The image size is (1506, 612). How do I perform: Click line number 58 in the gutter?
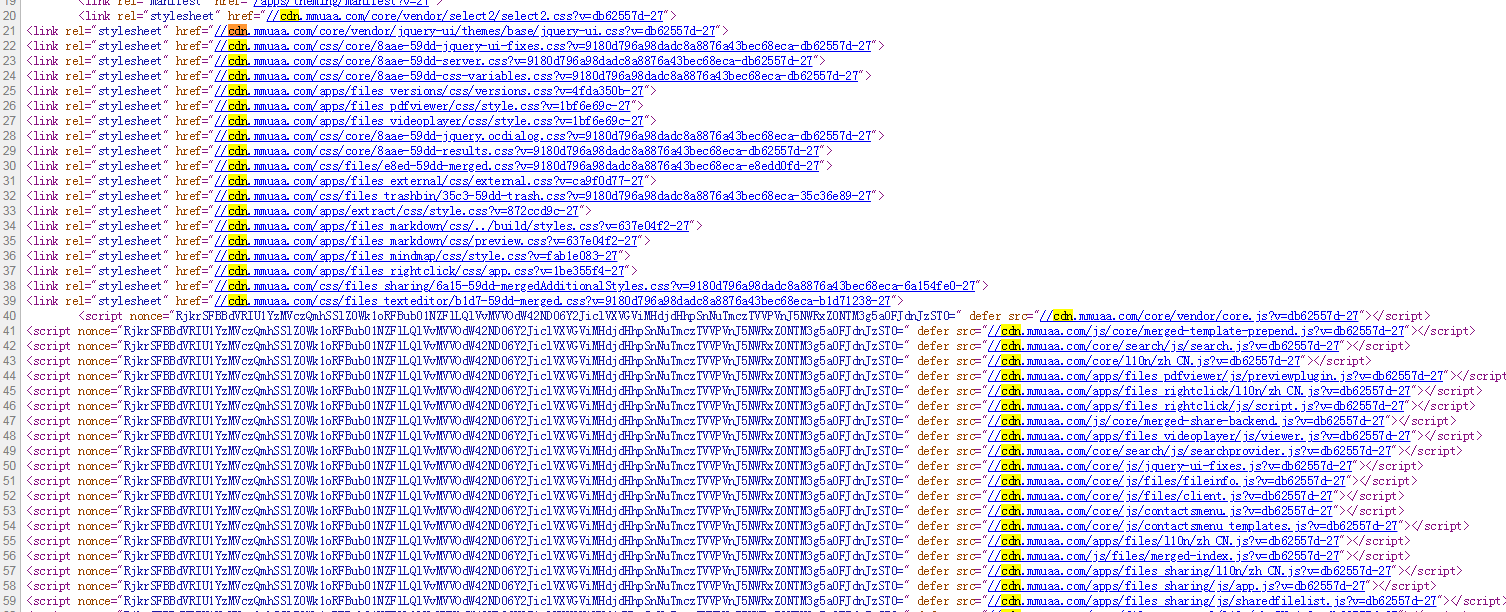(11, 586)
